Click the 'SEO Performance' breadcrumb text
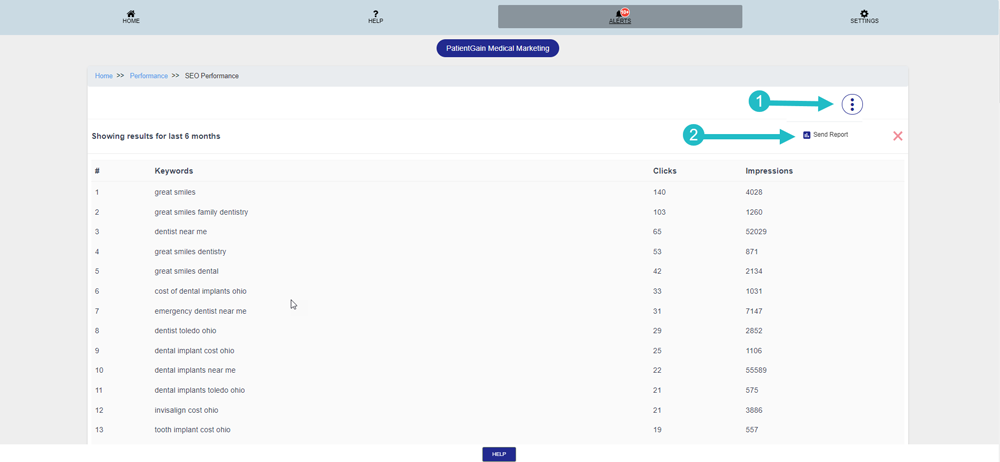Image resolution: width=1000 pixels, height=462 pixels. pyautogui.click(x=212, y=76)
